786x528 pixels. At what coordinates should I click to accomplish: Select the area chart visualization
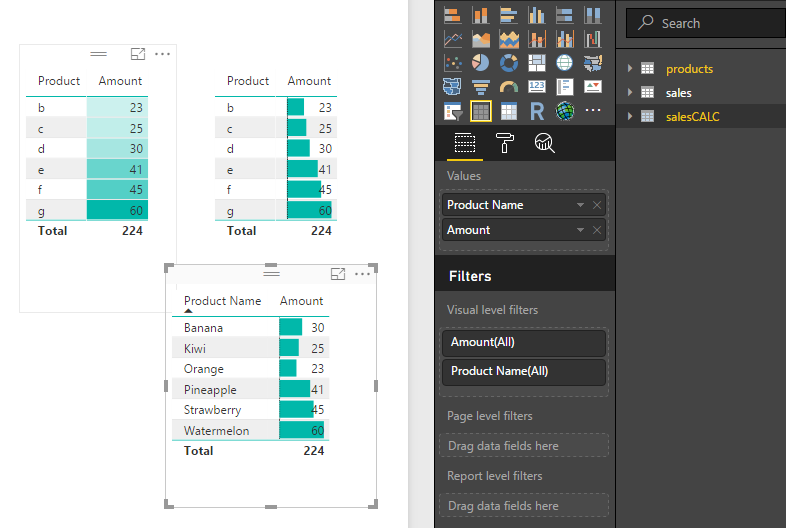tap(481, 39)
